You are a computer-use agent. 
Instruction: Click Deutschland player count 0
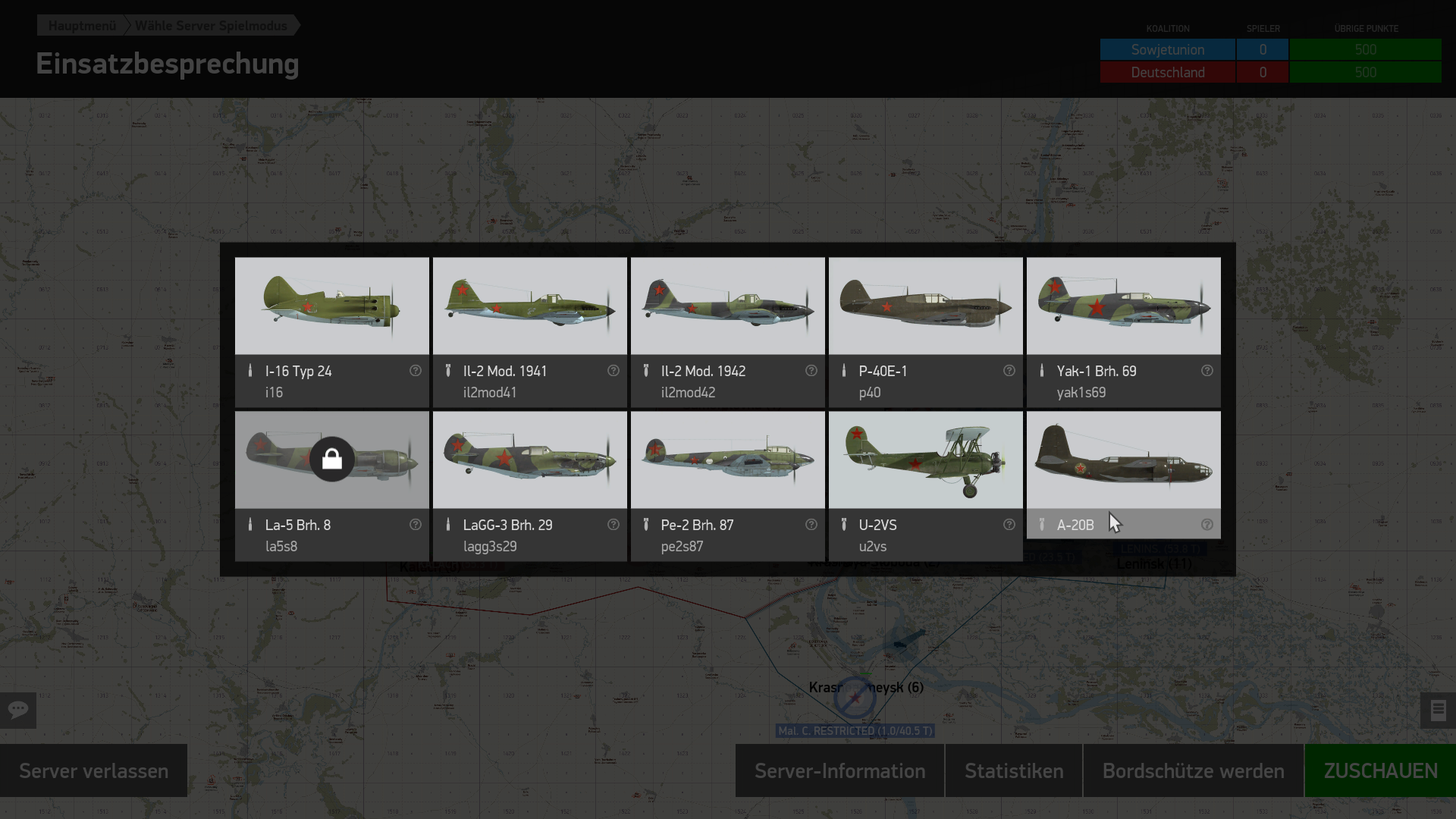1263,72
